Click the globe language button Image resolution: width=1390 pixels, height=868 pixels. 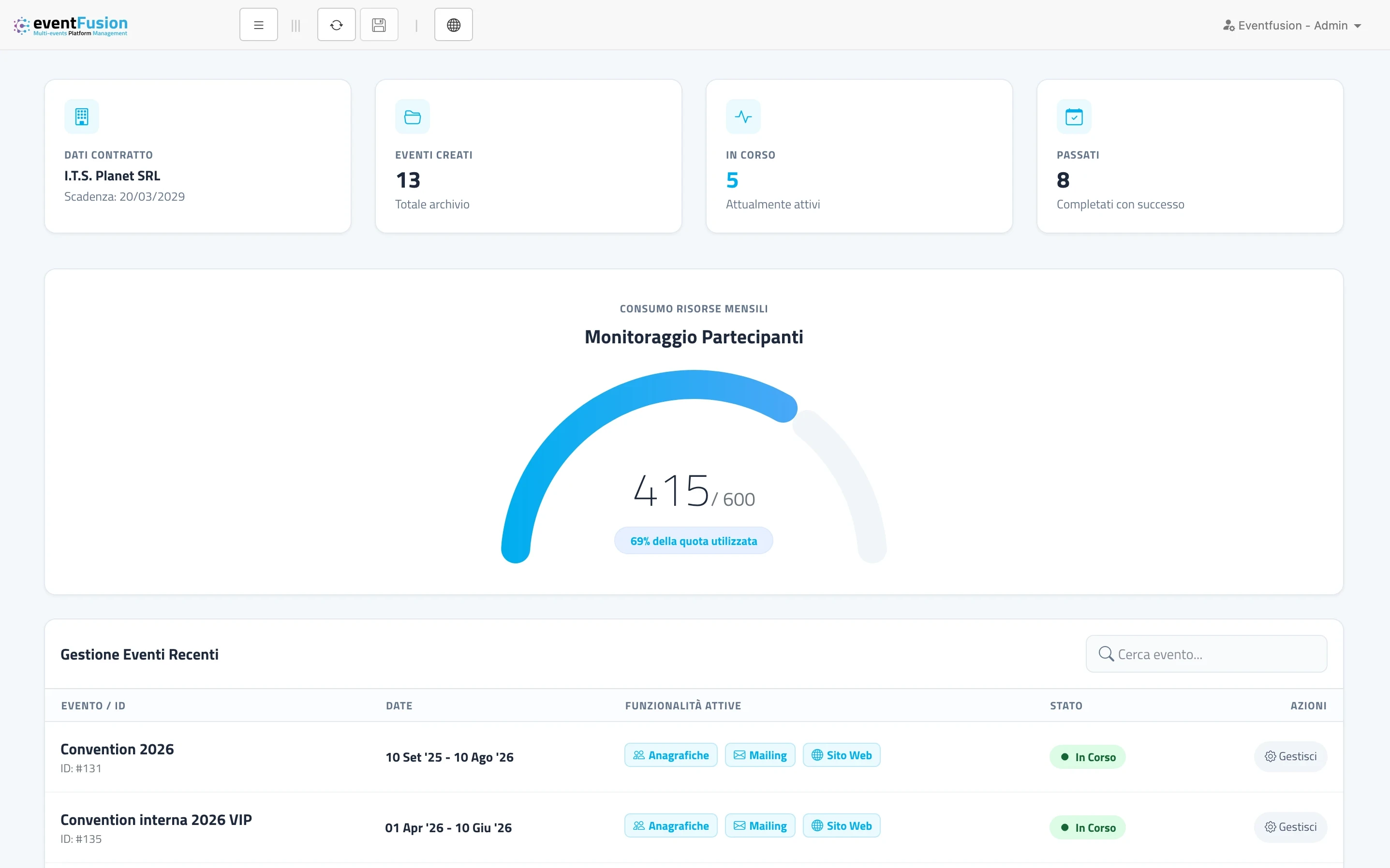click(x=454, y=25)
